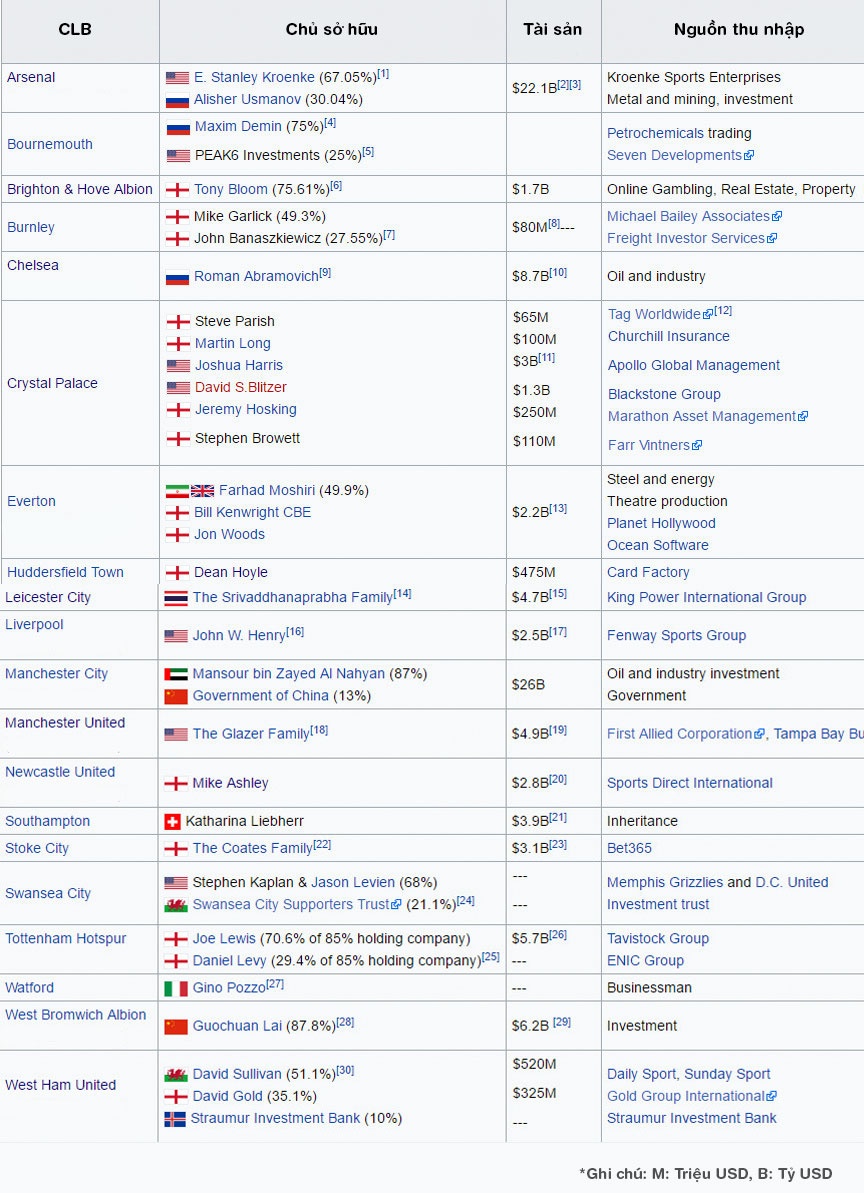Open the Bet365 income source link
Viewport: 864px width, 1193px height.
coord(629,848)
